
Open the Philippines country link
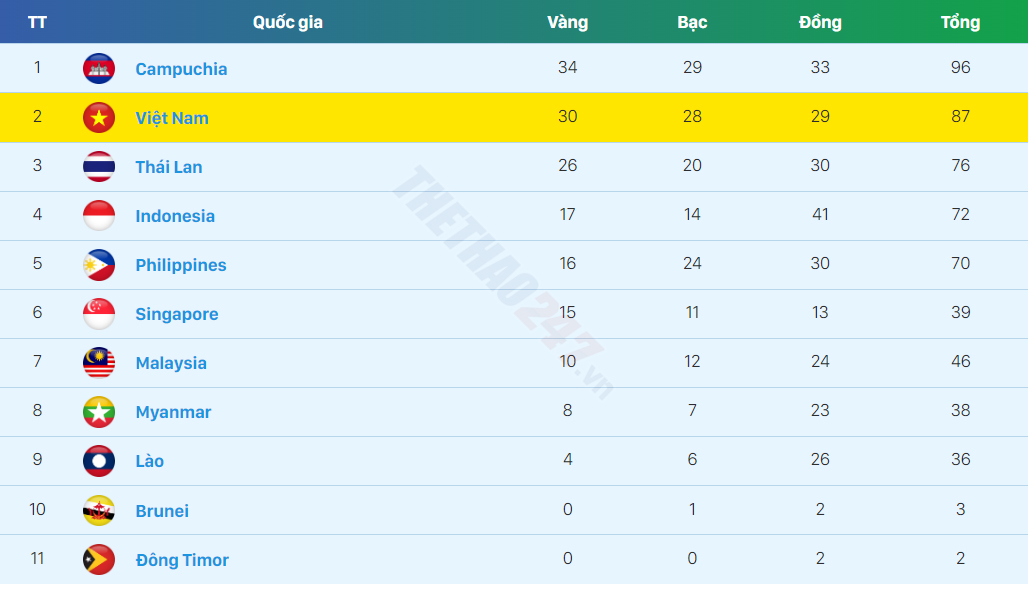[181, 265]
